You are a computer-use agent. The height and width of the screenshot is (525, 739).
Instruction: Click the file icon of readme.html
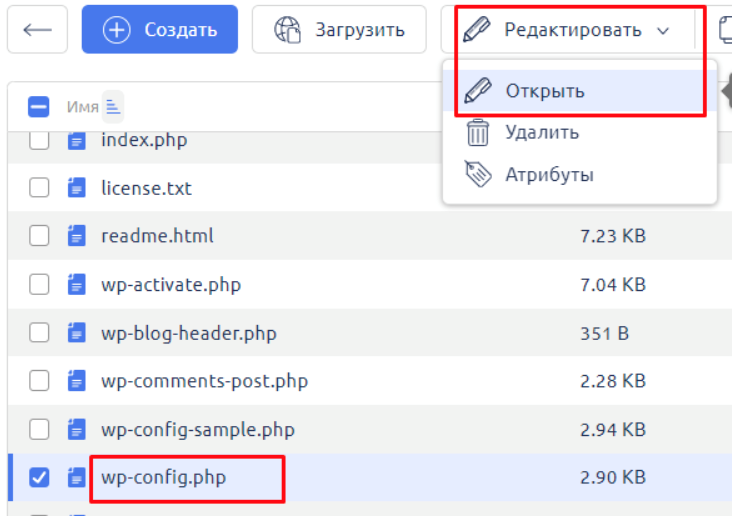pyautogui.click(x=77, y=236)
